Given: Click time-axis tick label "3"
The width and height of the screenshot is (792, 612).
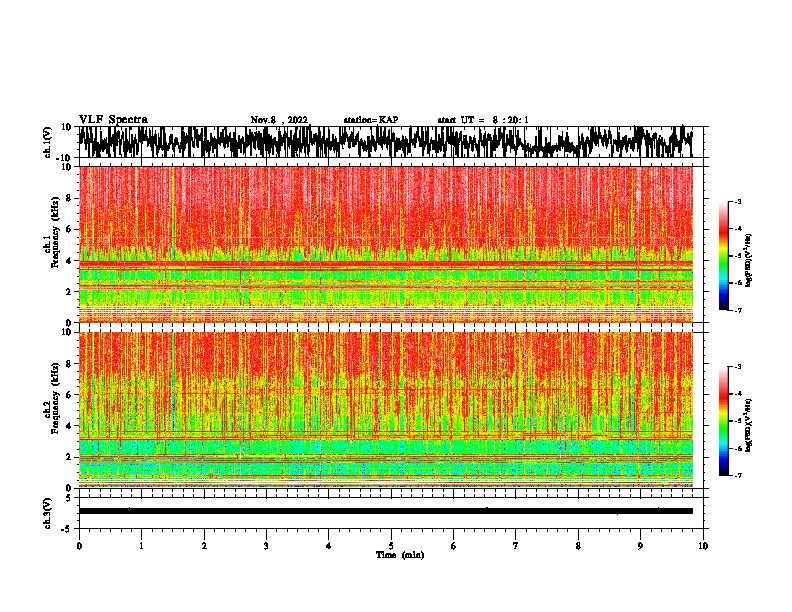Looking at the screenshot, I should [266, 546].
